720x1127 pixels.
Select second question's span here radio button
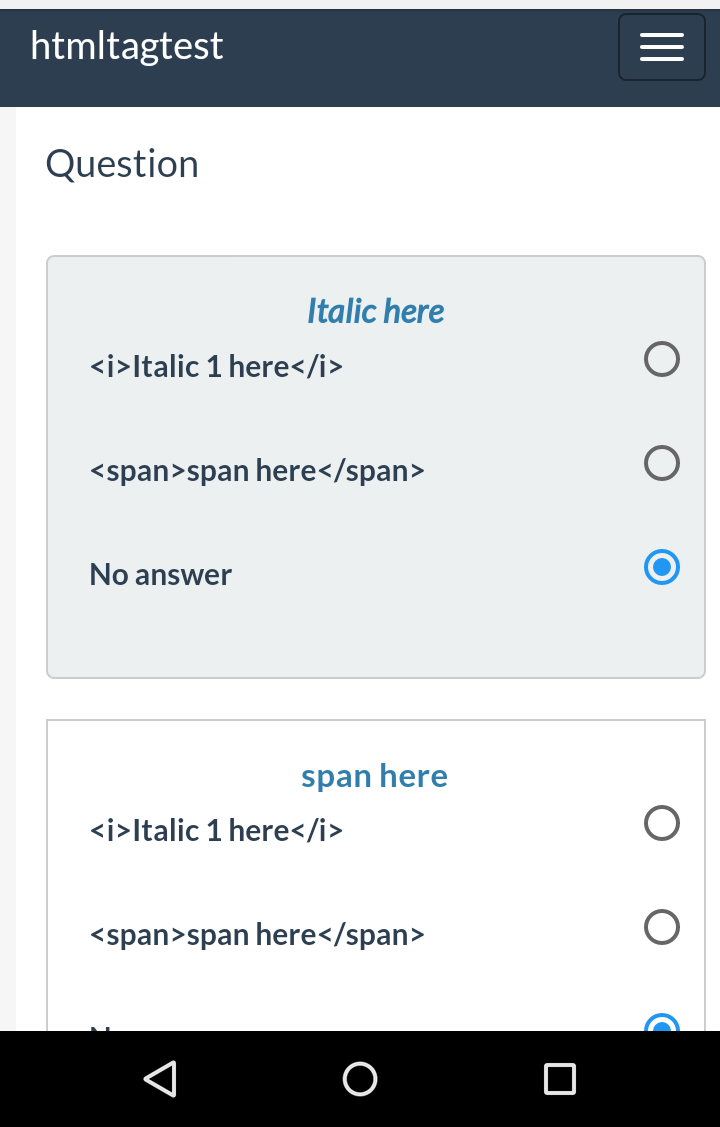pos(662,927)
